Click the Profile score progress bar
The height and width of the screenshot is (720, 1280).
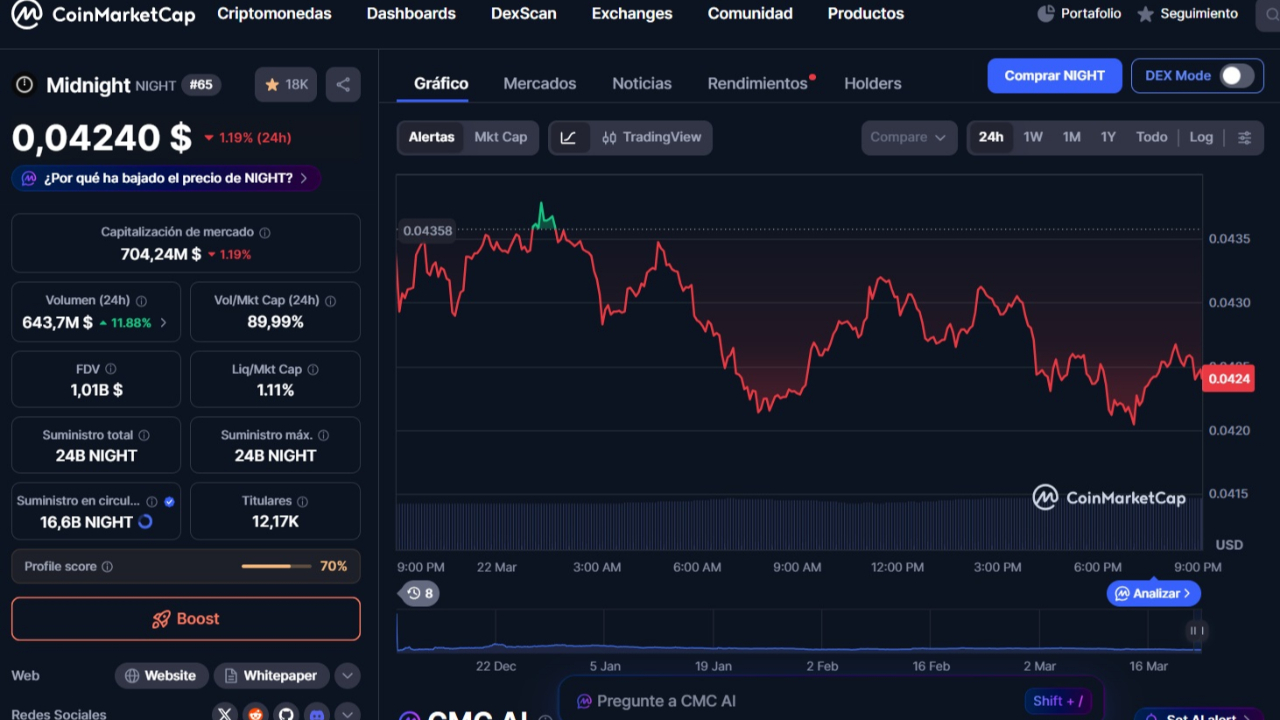[x=275, y=567]
